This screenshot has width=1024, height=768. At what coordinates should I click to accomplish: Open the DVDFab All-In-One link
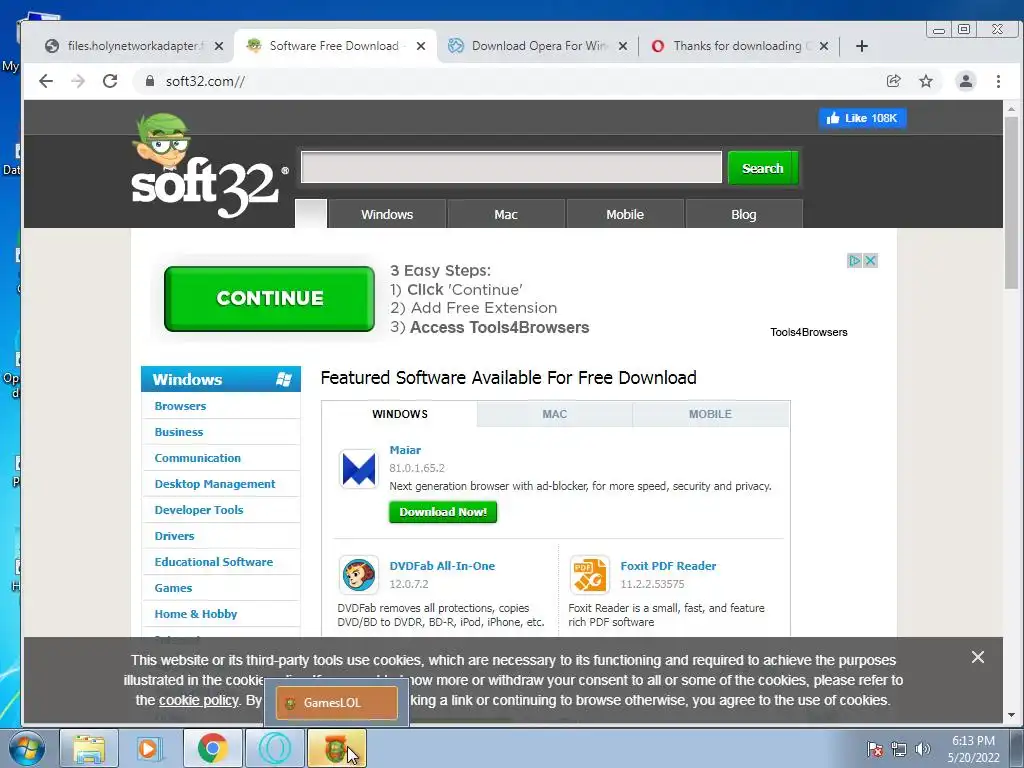(442, 566)
